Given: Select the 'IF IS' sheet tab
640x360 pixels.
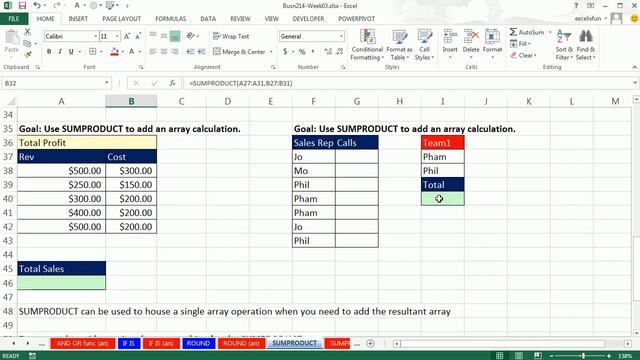Looking at the screenshot, I should [129, 344].
